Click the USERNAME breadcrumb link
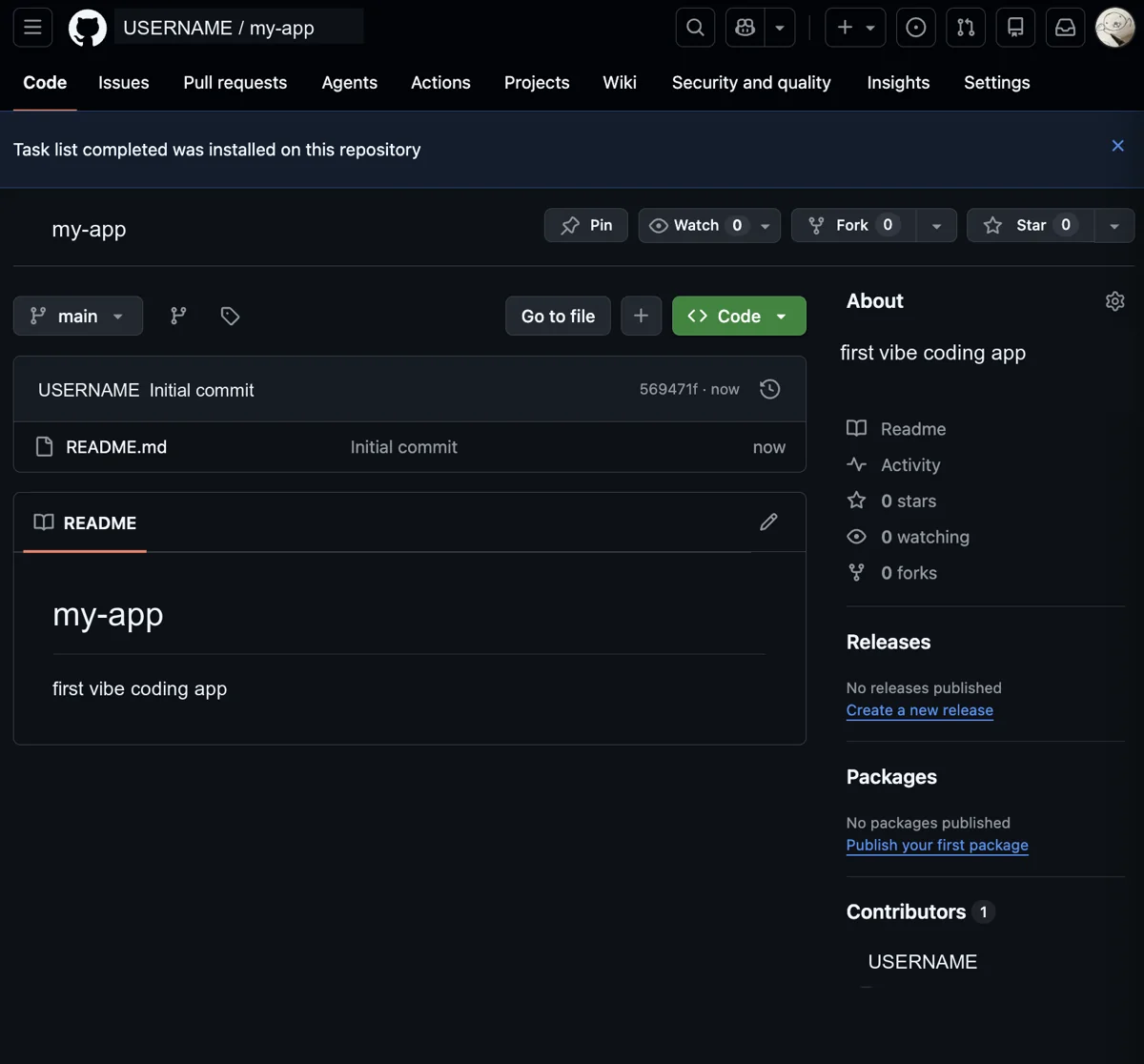 click(x=177, y=28)
